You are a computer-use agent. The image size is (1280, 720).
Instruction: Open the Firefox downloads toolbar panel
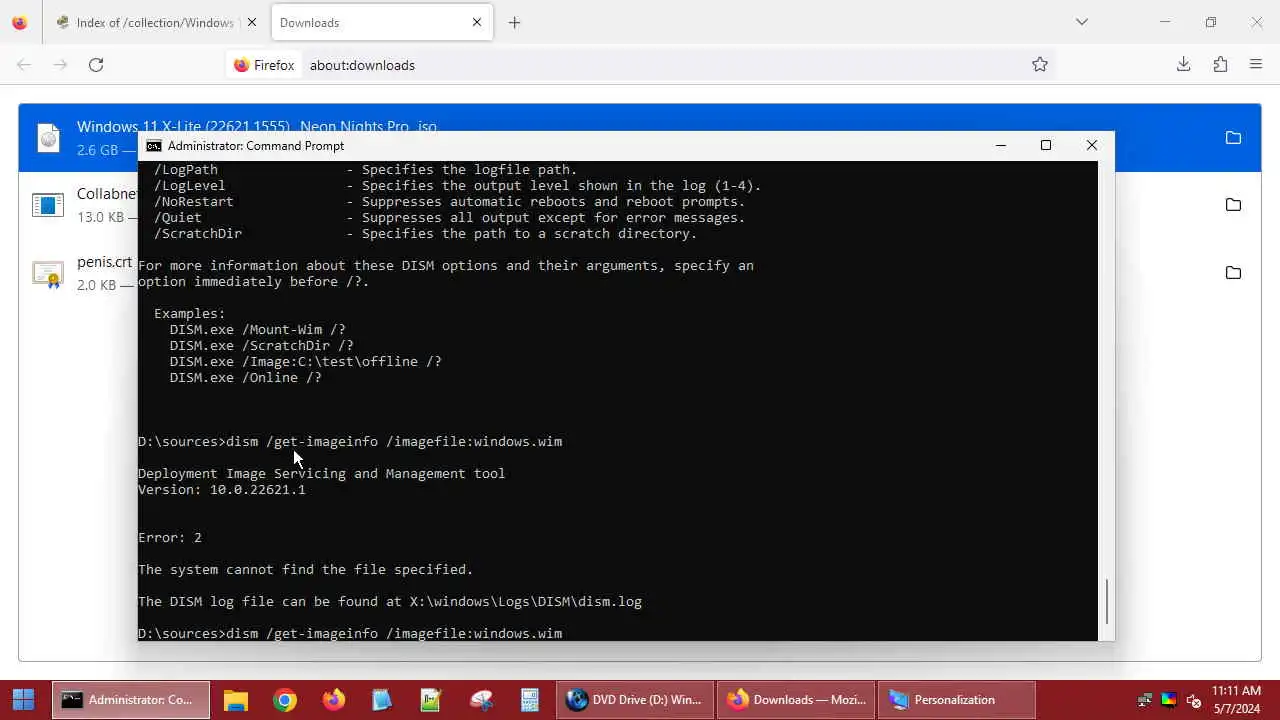(x=1183, y=65)
